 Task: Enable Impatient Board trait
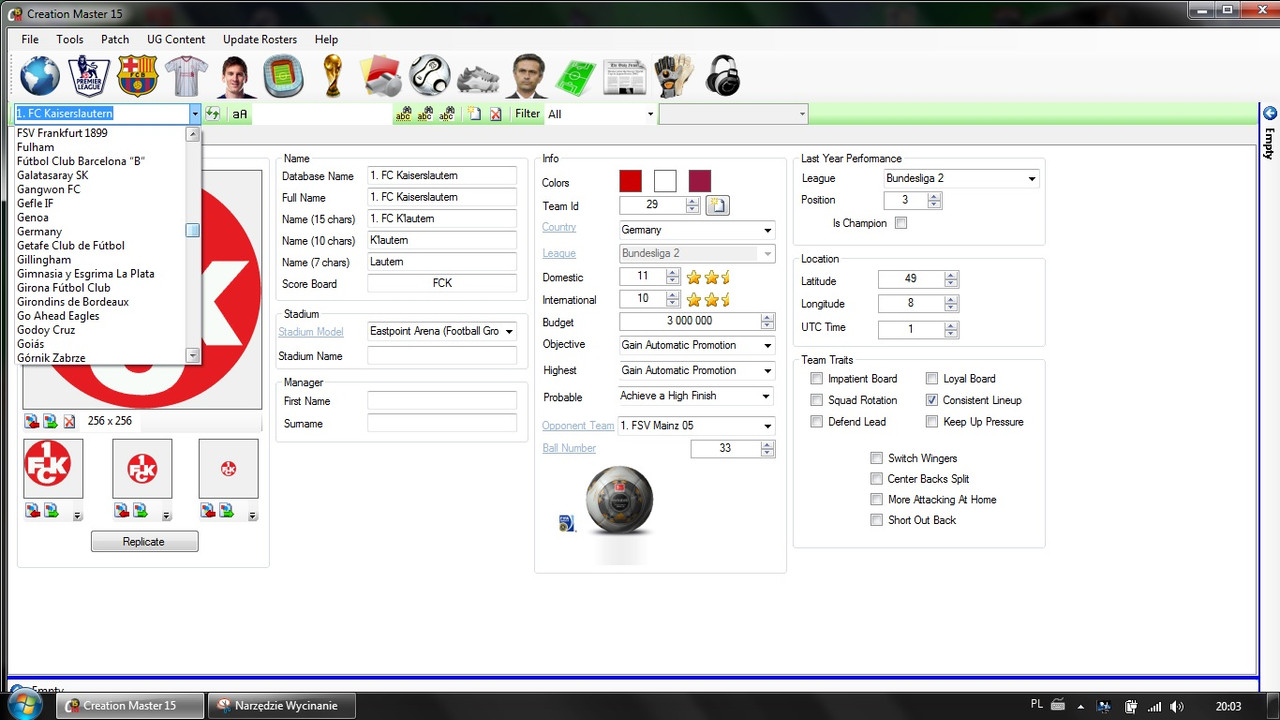click(817, 379)
